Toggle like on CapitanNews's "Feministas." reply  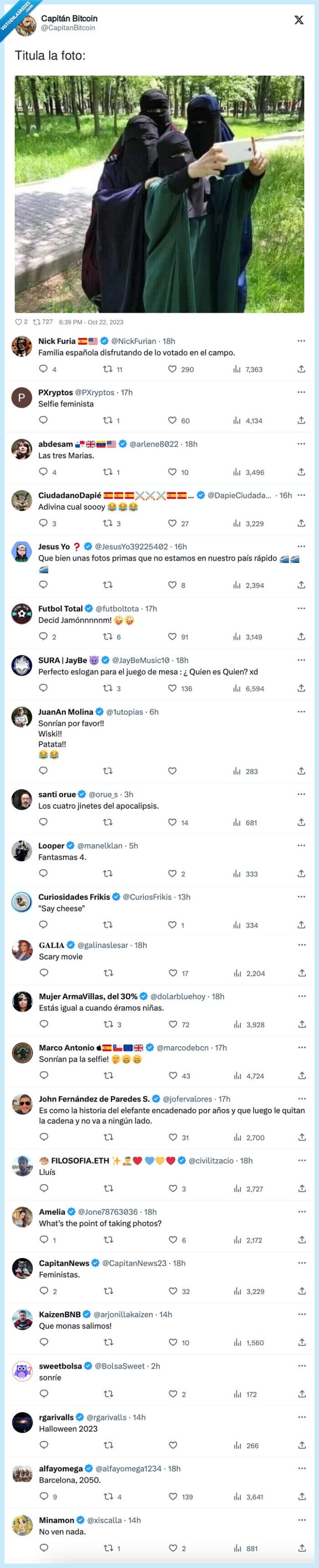(173, 1291)
